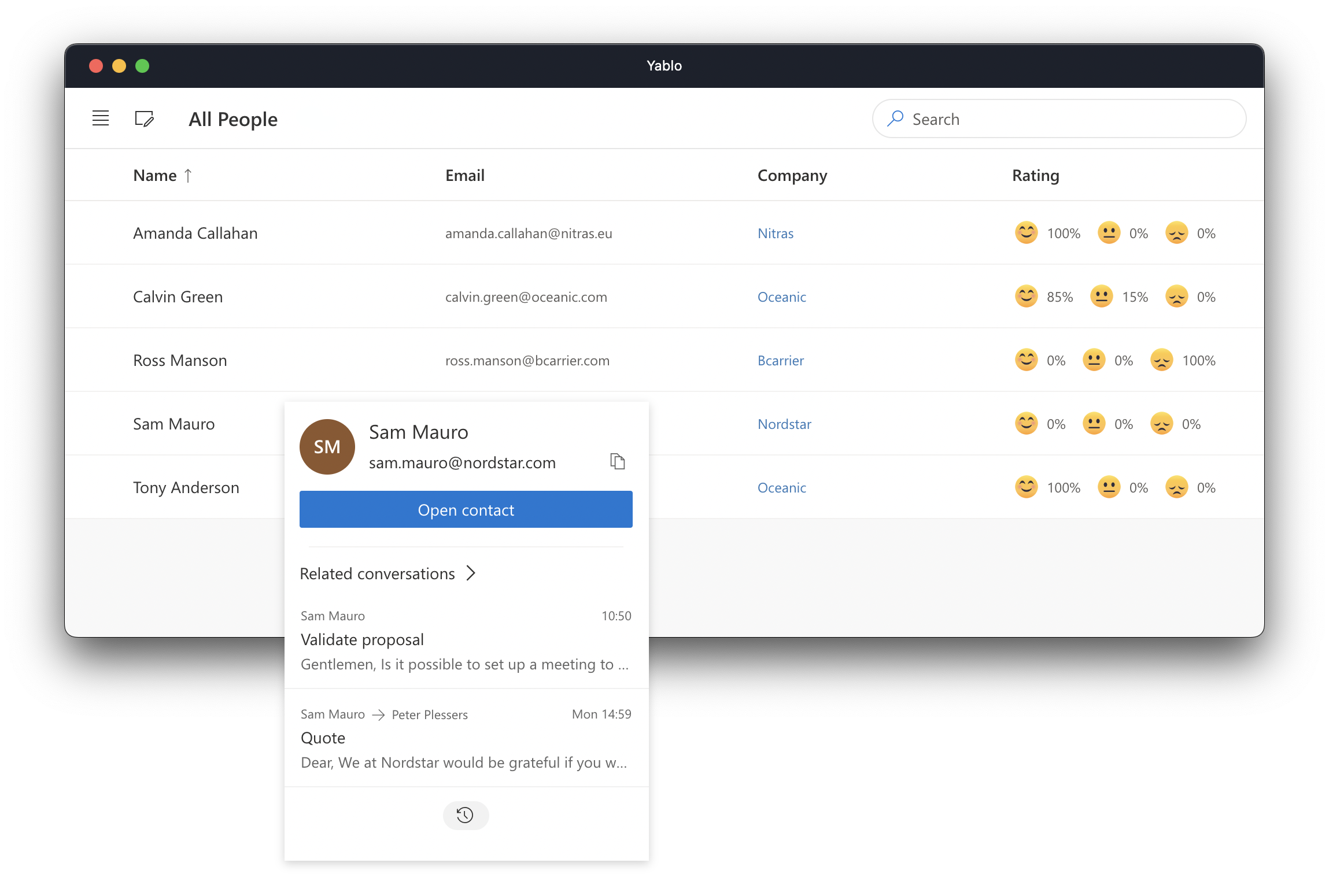Image resolution: width=1329 pixels, height=896 pixels.
Task: Open the hamburger menu icon
Action: [101, 119]
